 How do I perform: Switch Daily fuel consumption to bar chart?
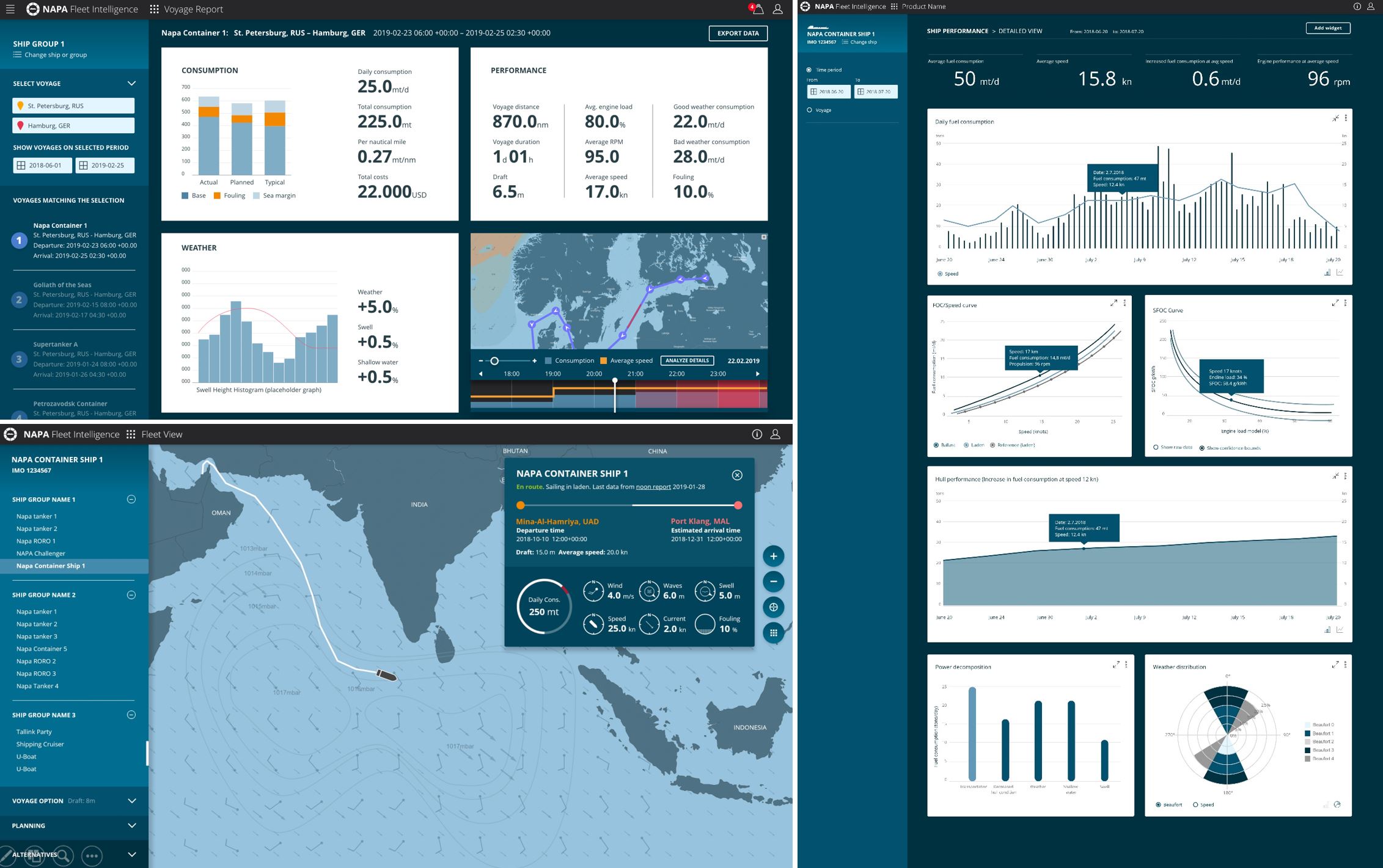(x=1327, y=272)
